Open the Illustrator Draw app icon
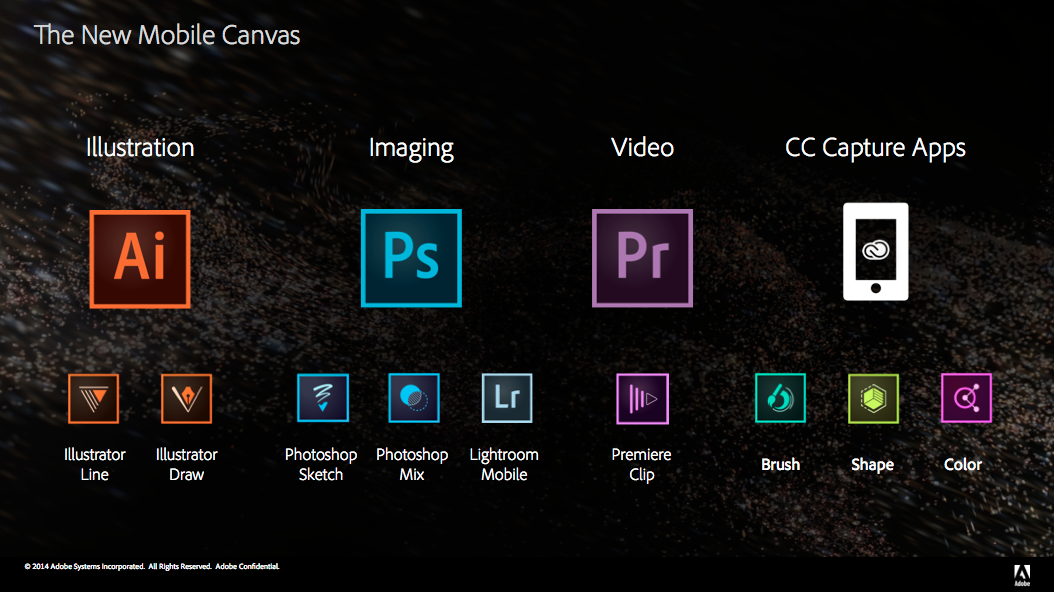 186,398
